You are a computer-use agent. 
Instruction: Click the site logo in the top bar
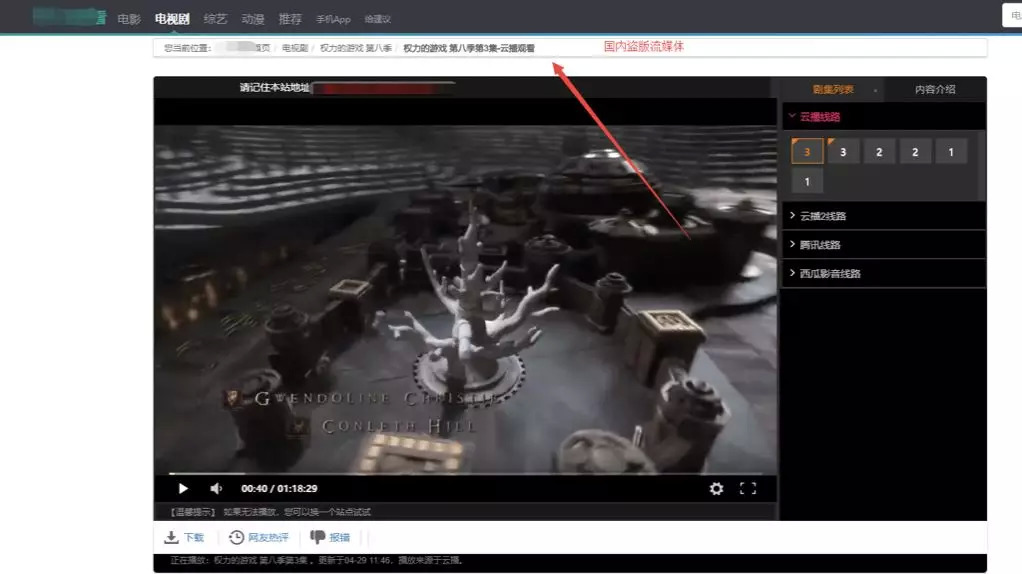click(69, 18)
